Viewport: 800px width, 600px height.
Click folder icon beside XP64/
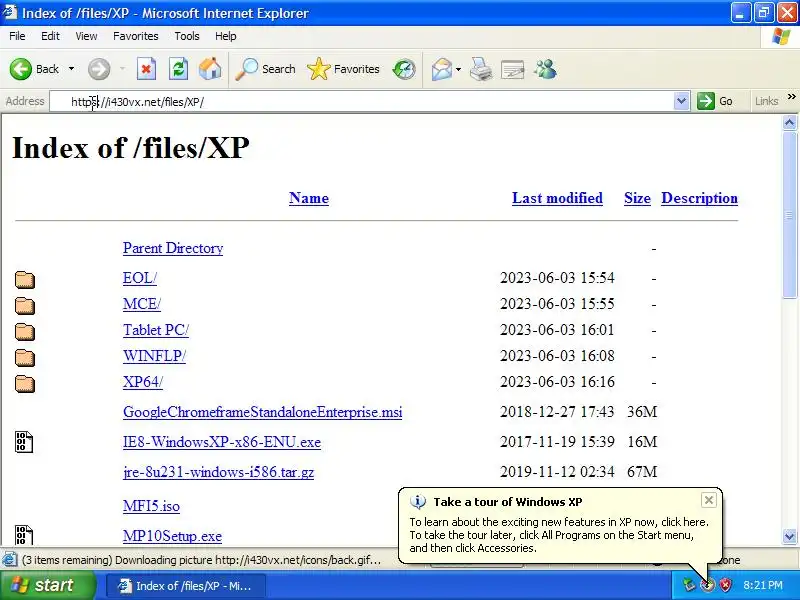coord(24,384)
